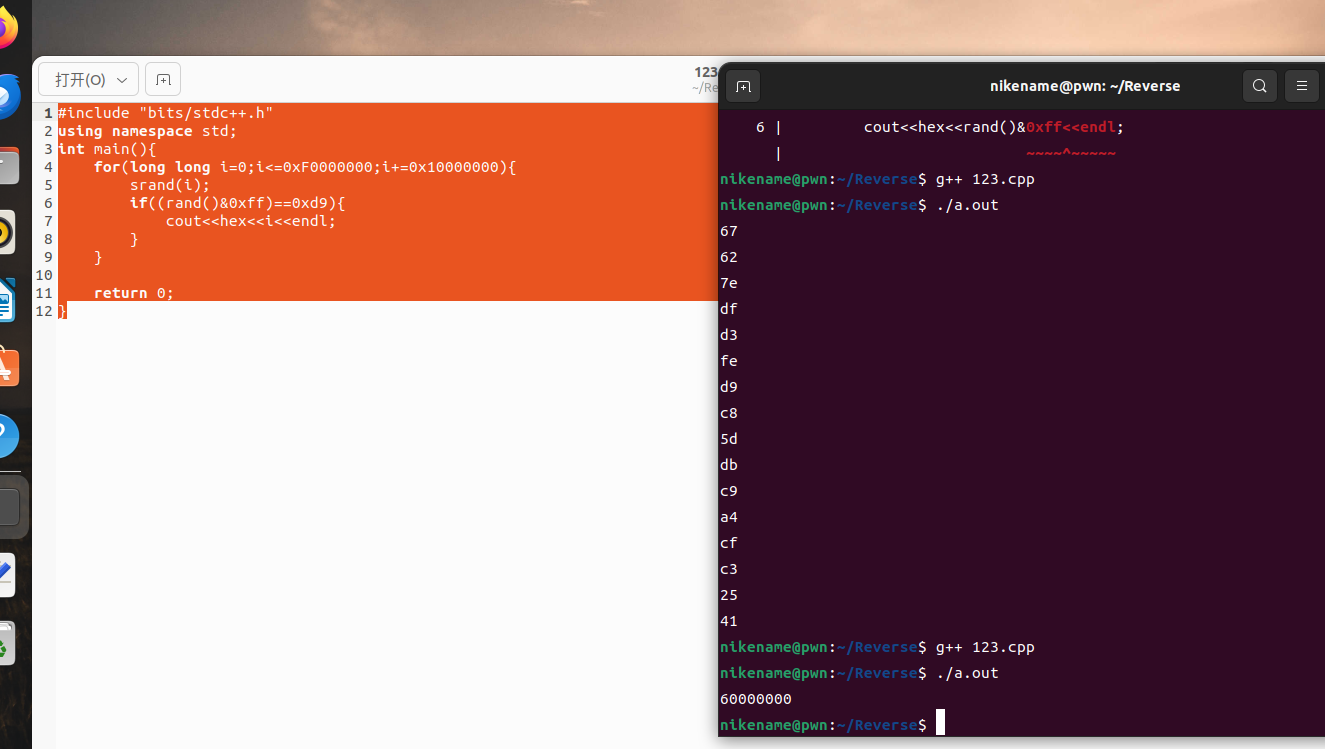Click the 打开(O) open-file button
Screen dimensions: 1325x749
78,79
